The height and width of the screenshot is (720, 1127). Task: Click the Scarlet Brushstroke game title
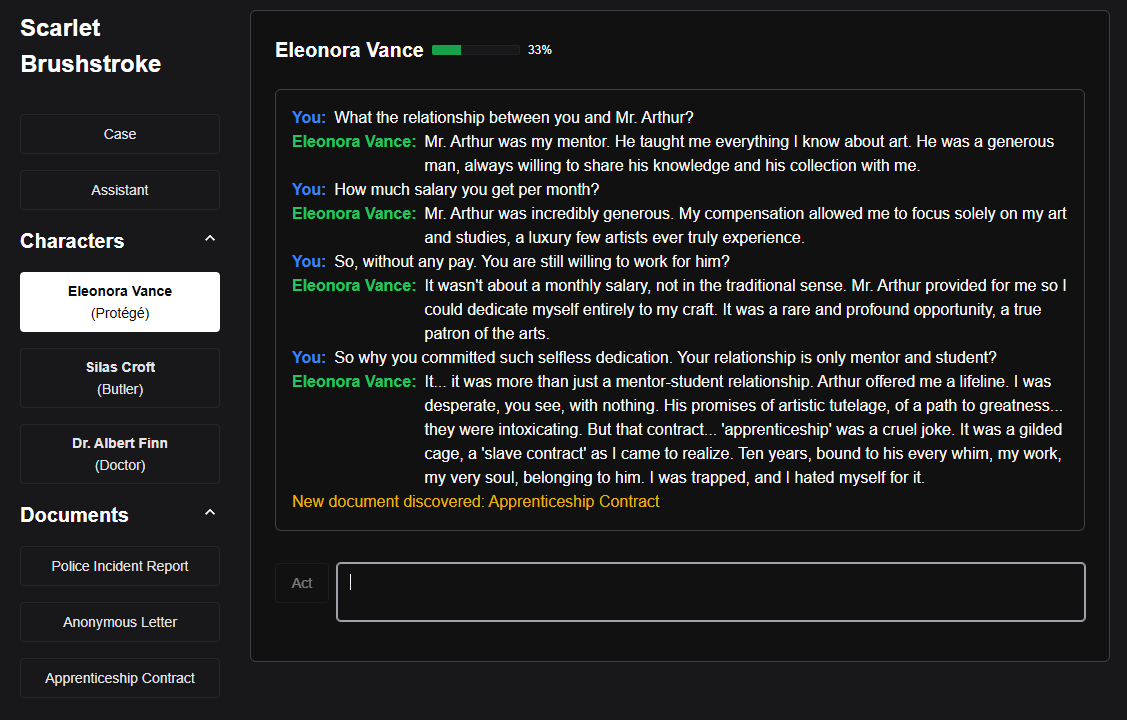point(90,46)
